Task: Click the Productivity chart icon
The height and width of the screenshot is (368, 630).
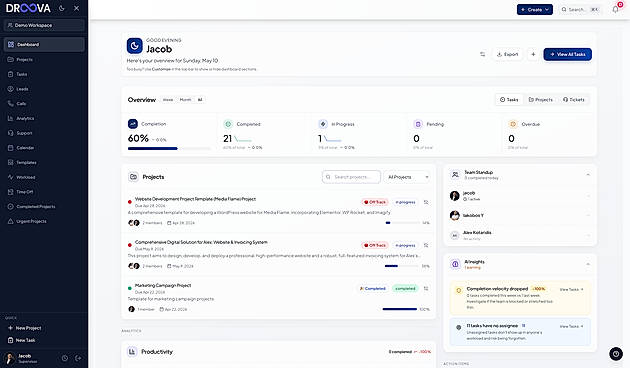Action: pyautogui.click(x=132, y=352)
